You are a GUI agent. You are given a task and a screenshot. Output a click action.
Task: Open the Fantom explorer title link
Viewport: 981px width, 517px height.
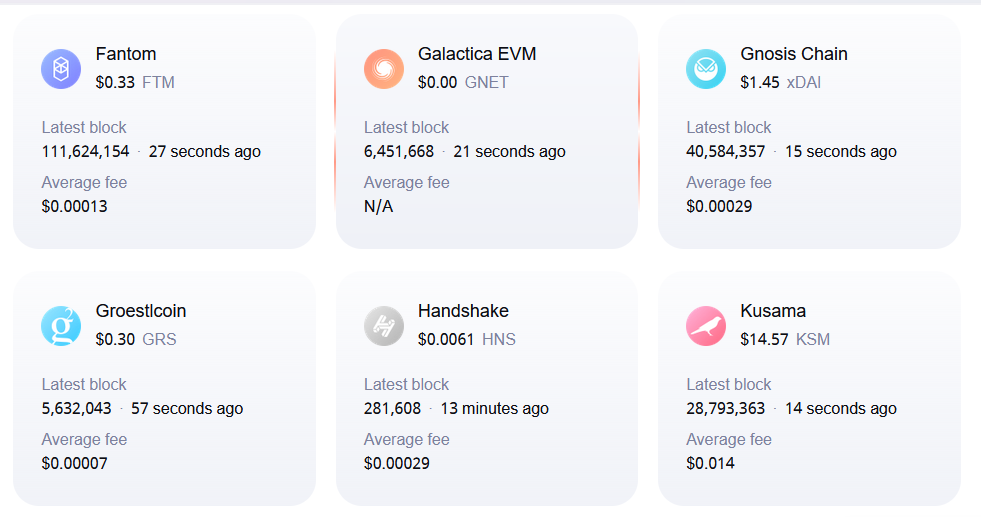click(126, 54)
